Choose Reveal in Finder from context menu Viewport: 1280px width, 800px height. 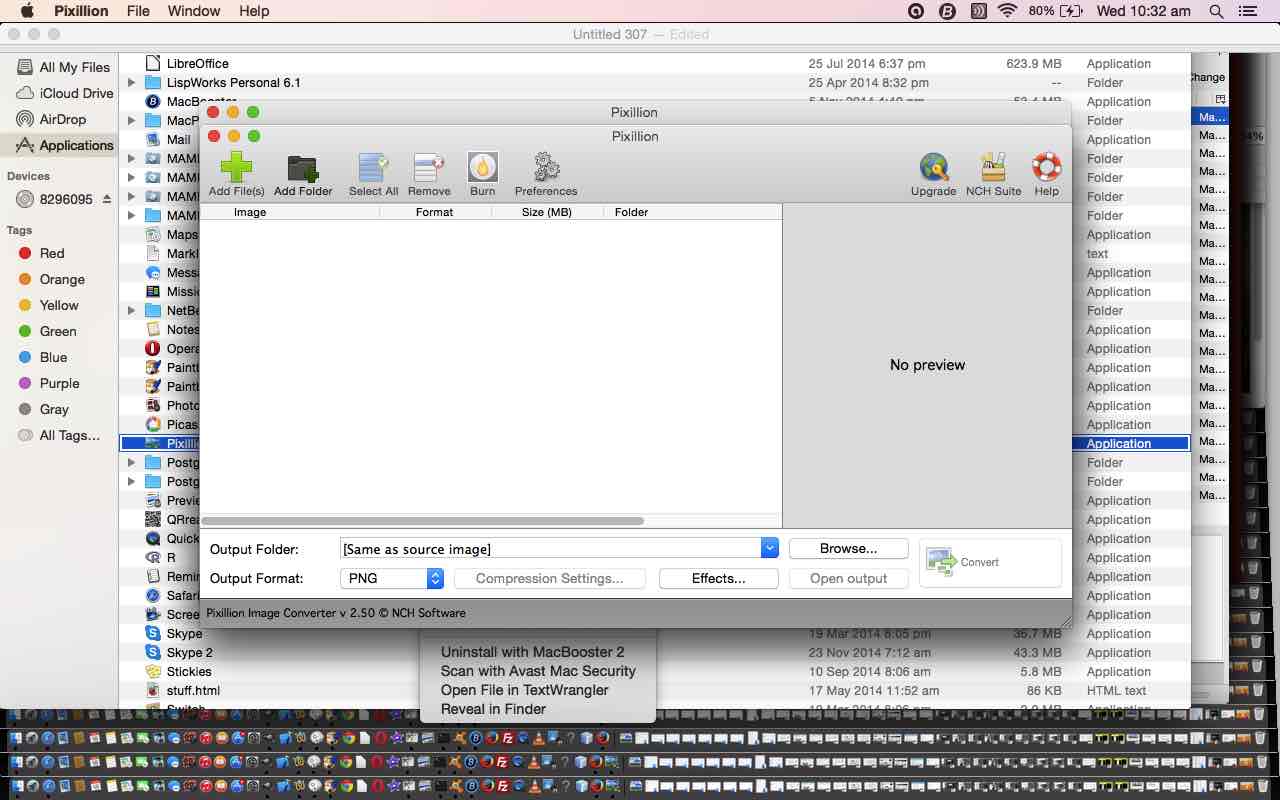pyautogui.click(x=493, y=709)
